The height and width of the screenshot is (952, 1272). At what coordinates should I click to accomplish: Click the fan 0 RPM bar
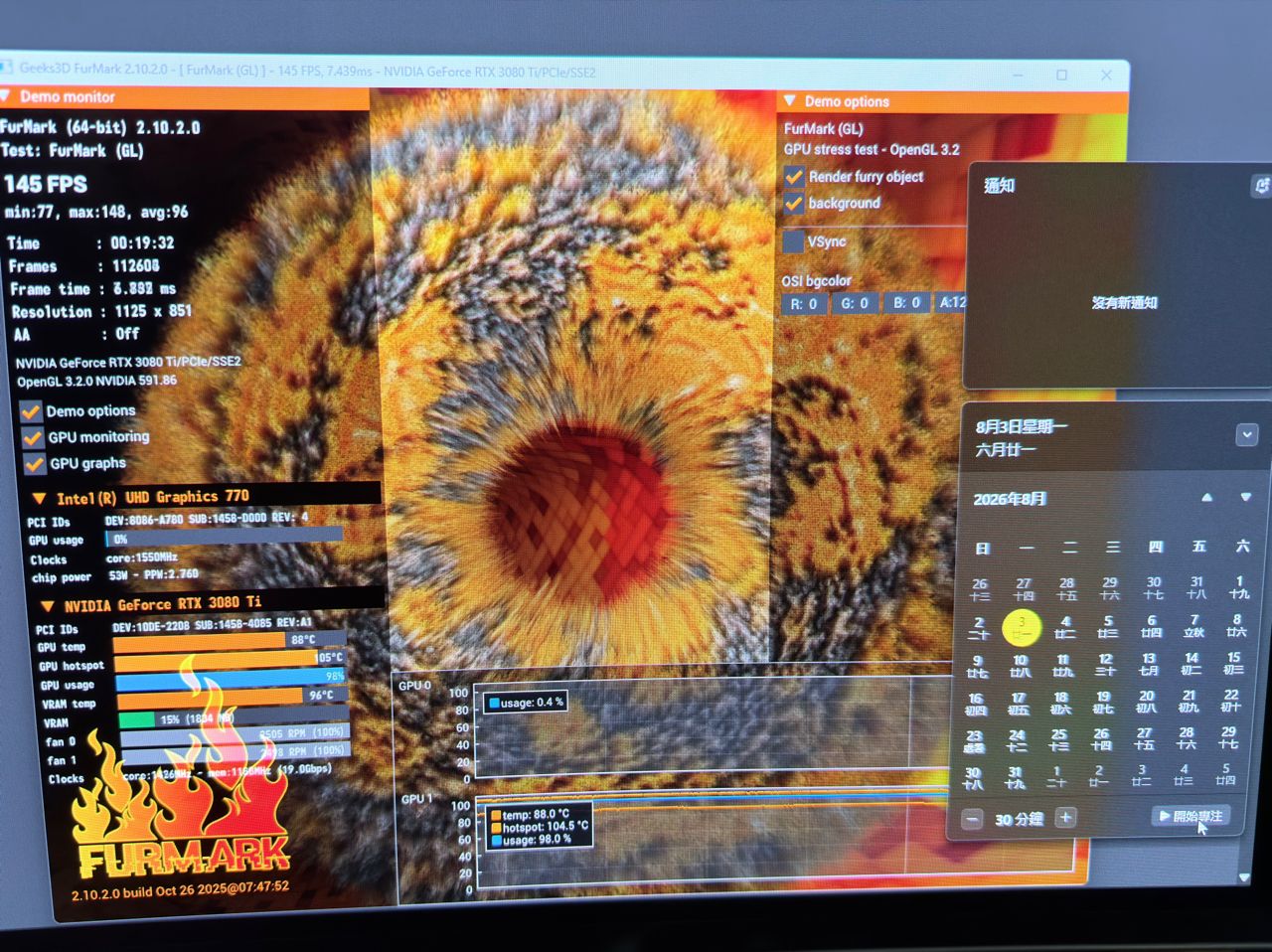(235, 736)
